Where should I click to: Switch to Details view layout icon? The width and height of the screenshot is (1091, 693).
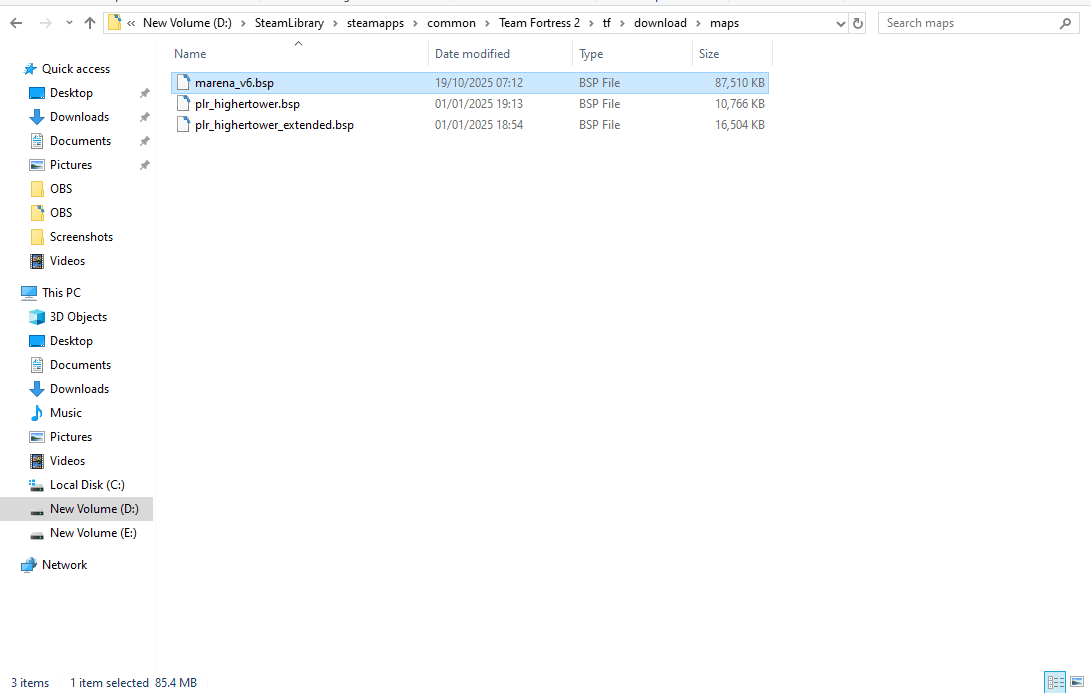point(1055,682)
